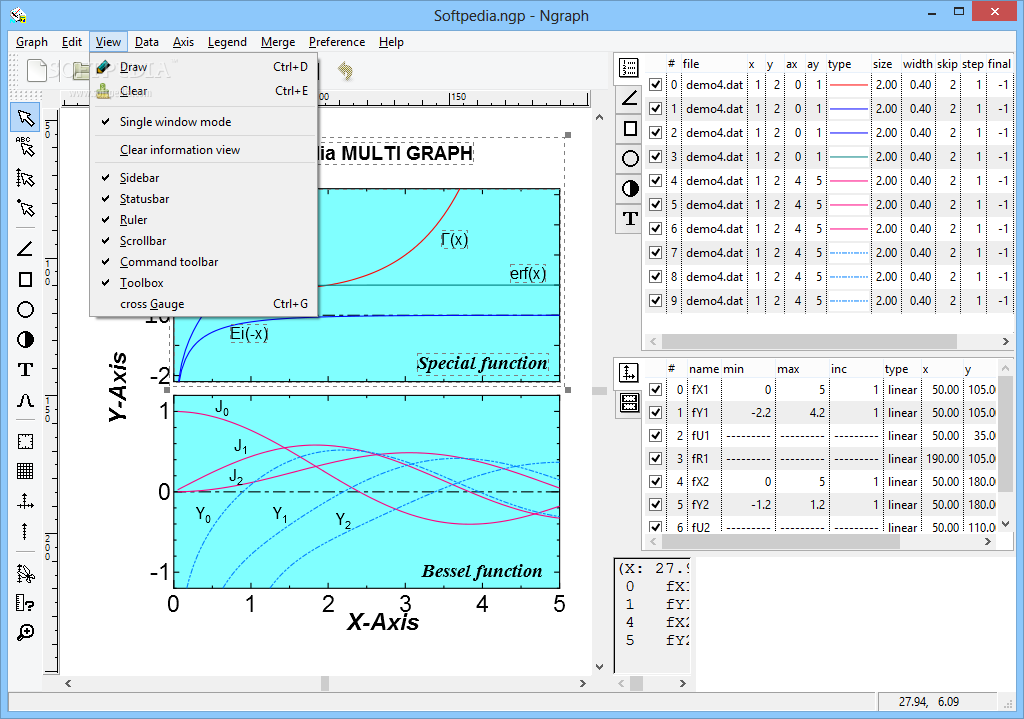Click the undo arrow in command toolbar
Screen dimensions: 1024x719
pos(345,70)
